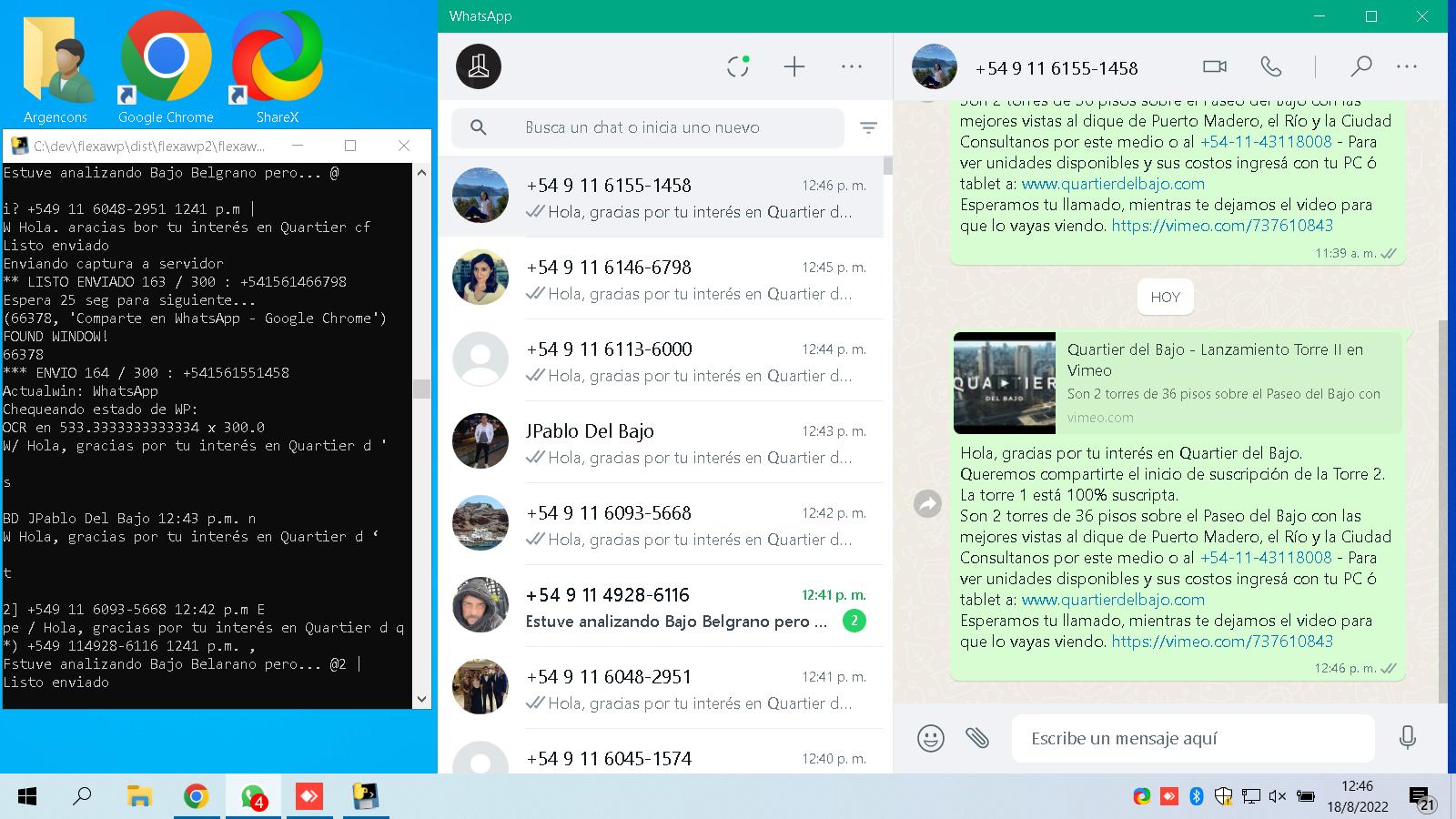Open the JPablo Del Bajo chat
Screen dimensions: 1456x819
tap(661, 442)
